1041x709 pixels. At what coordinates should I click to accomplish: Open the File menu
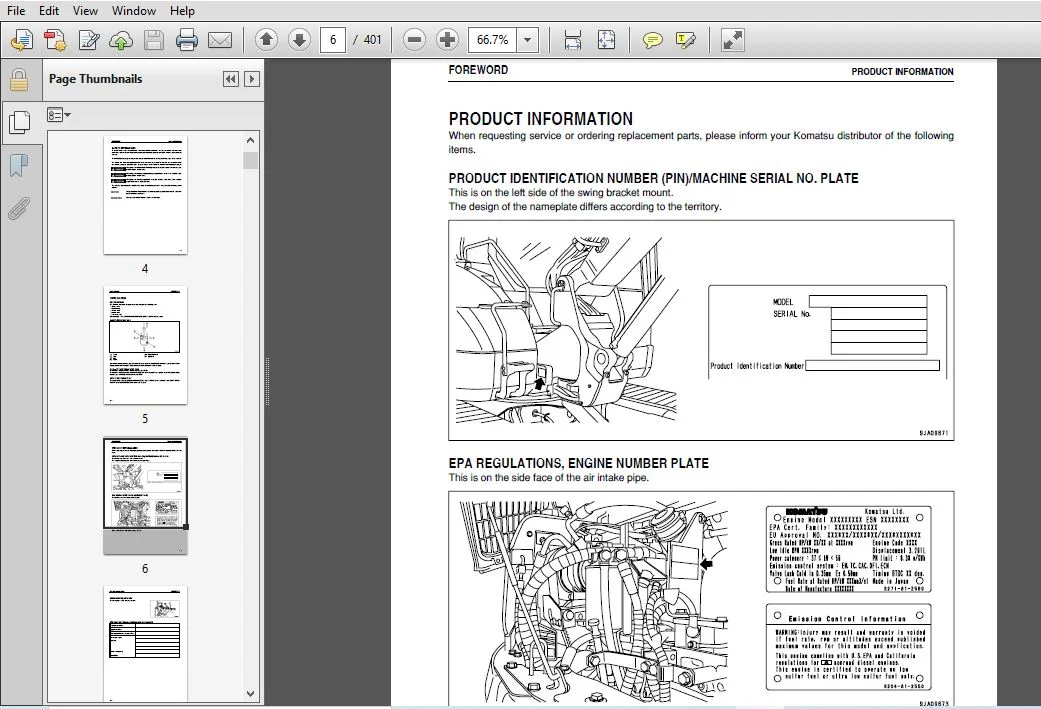[x=16, y=11]
